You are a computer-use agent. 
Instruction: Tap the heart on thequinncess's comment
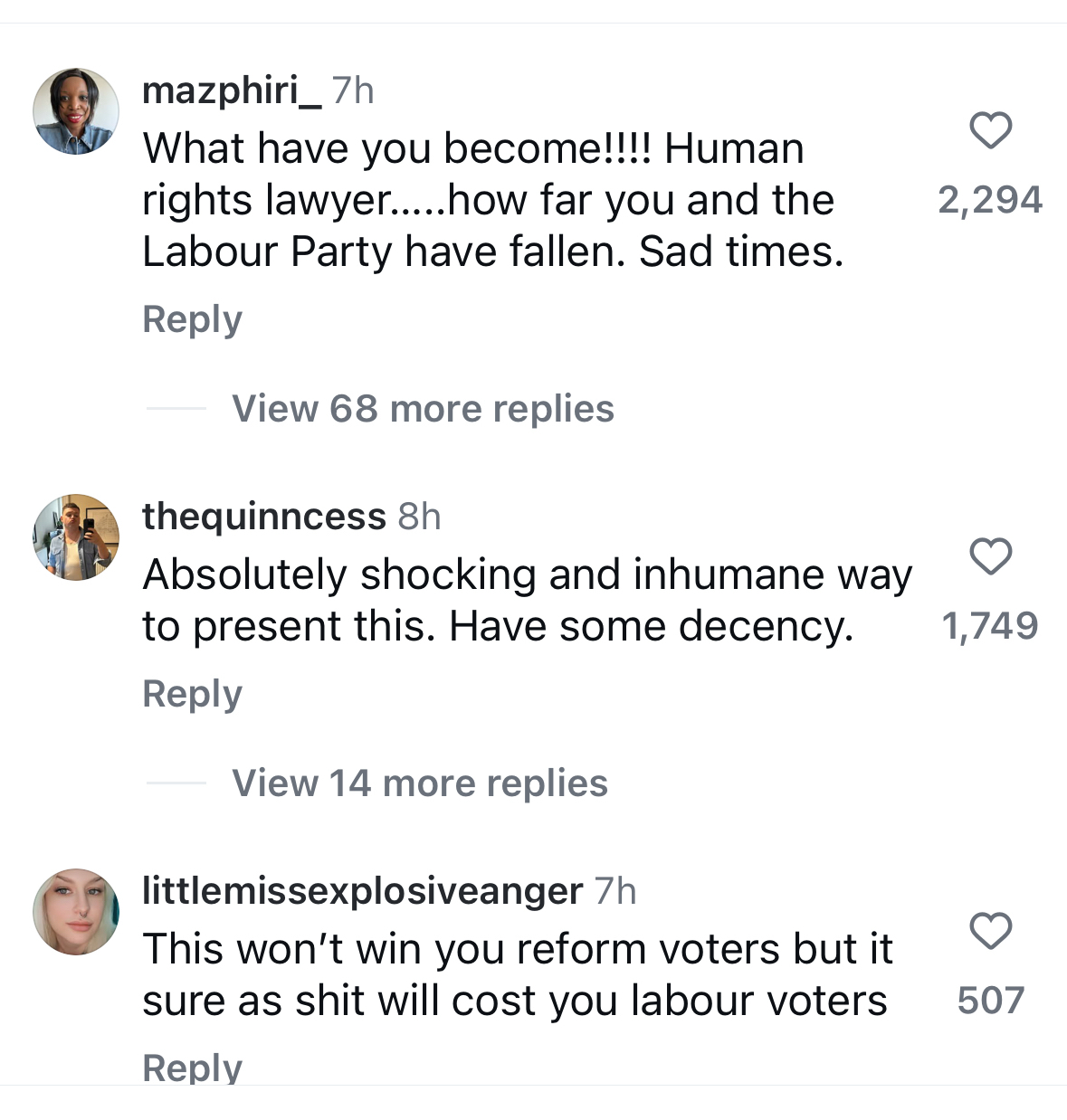[990, 556]
